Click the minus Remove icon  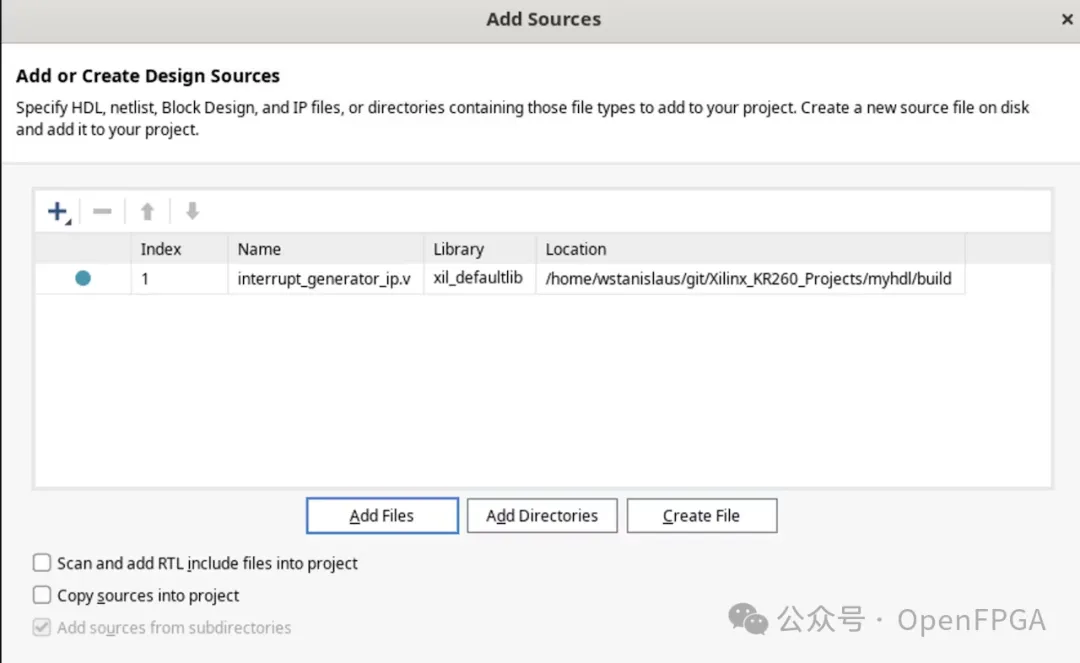click(102, 211)
